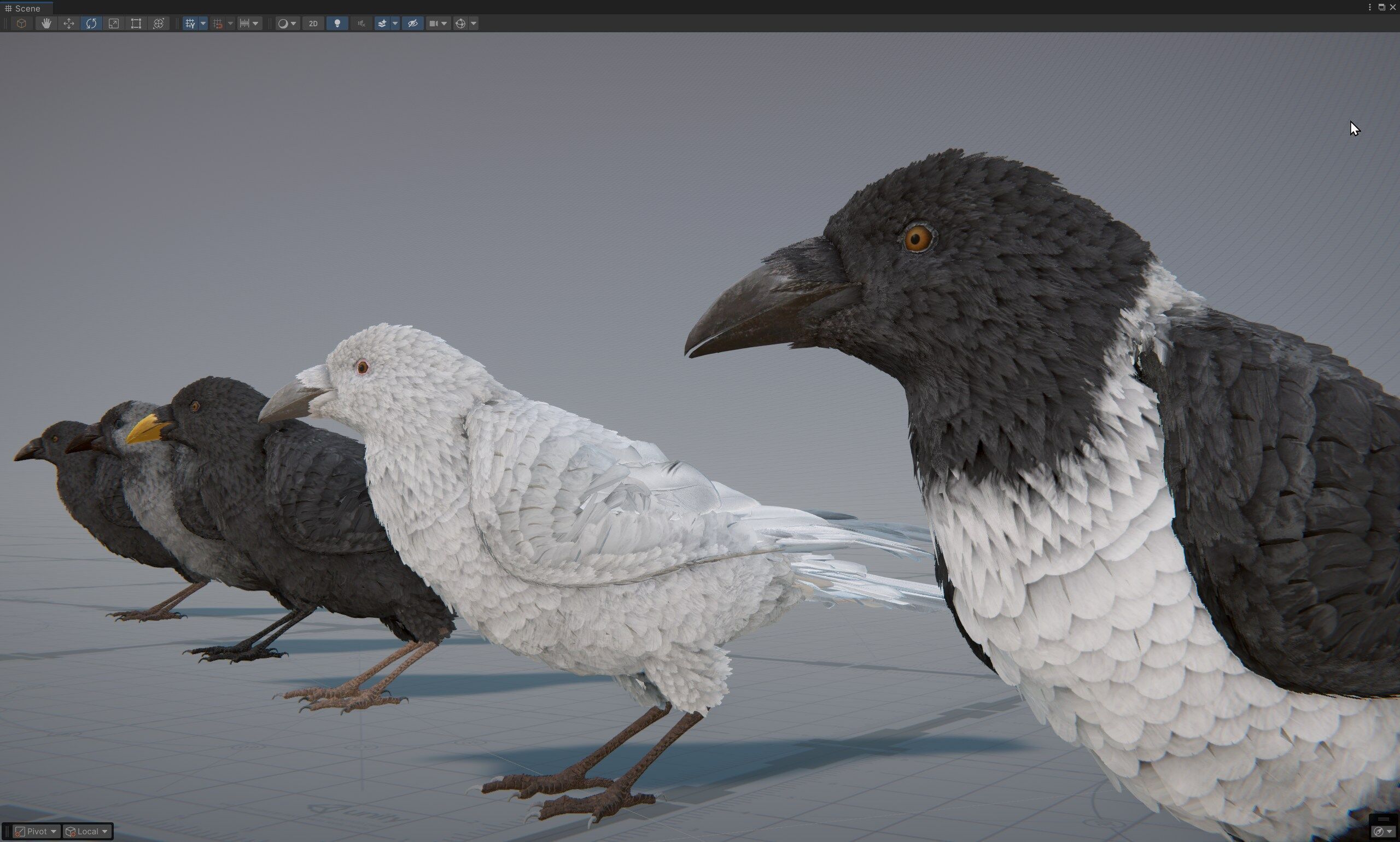Open the Pivot mode dropdown
Viewport: 1400px width, 842px height.
37,831
